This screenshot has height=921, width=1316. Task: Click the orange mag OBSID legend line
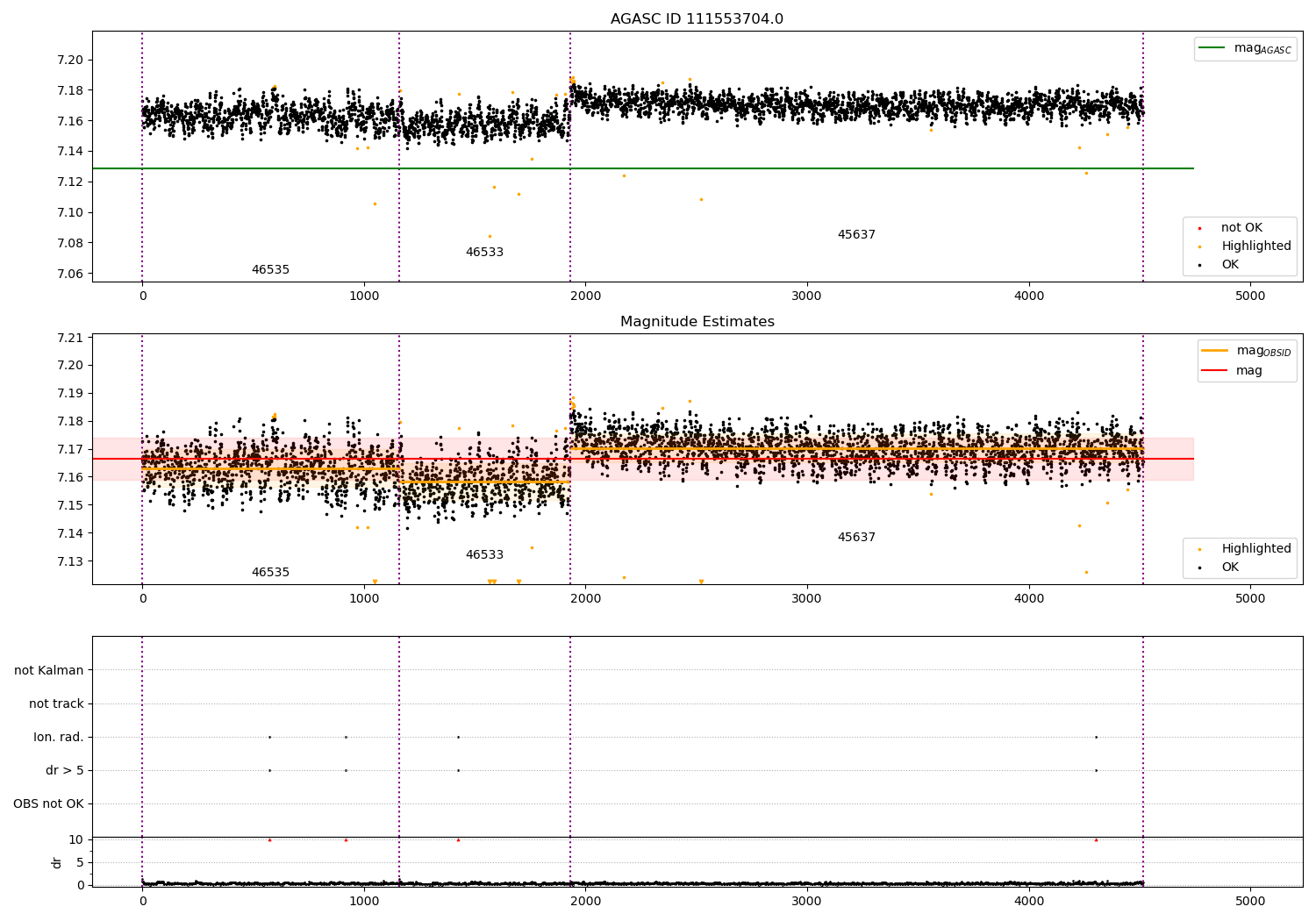pyautogui.click(x=1215, y=351)
